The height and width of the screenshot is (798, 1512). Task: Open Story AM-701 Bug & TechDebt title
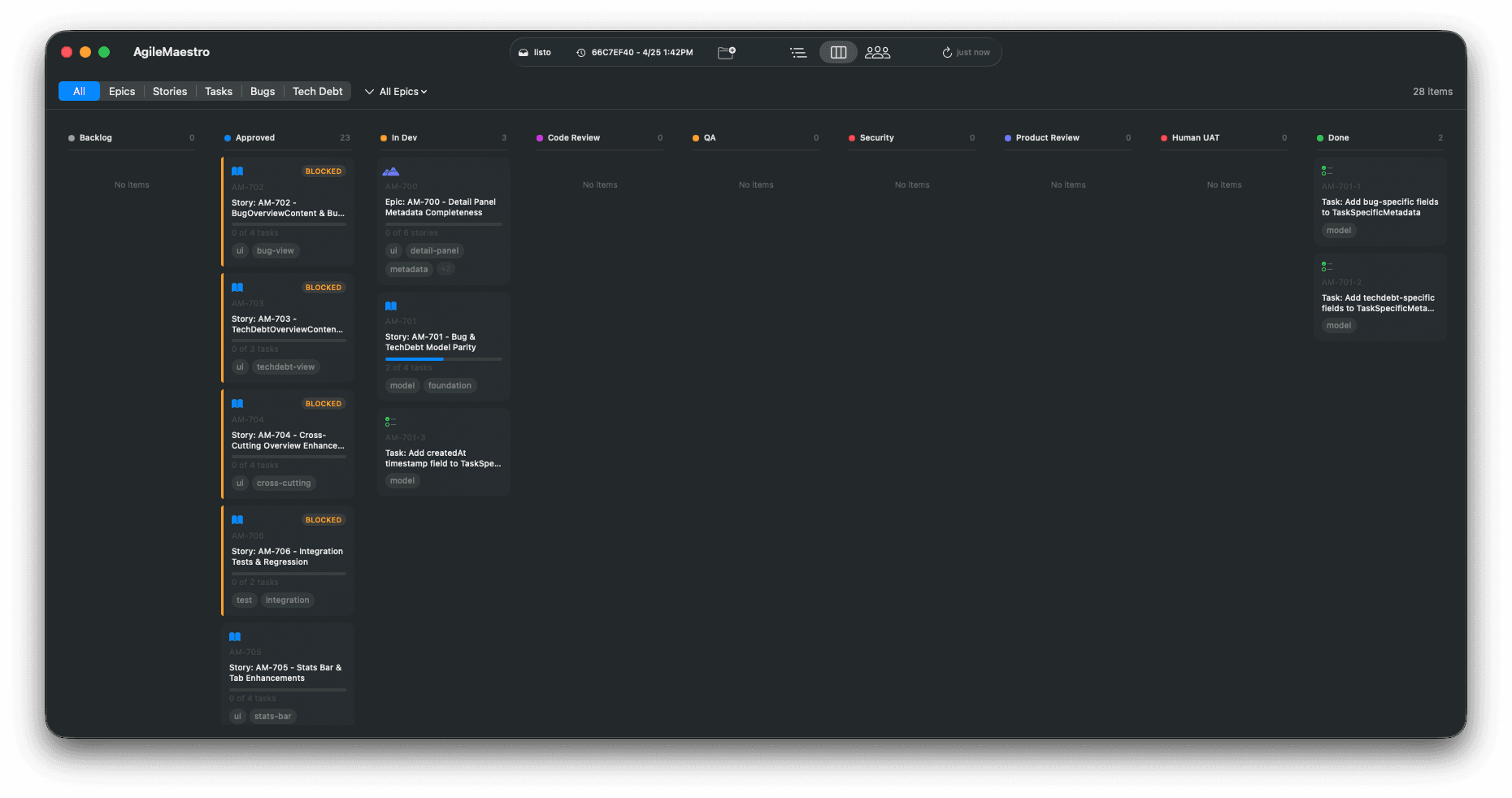point(431,342)
